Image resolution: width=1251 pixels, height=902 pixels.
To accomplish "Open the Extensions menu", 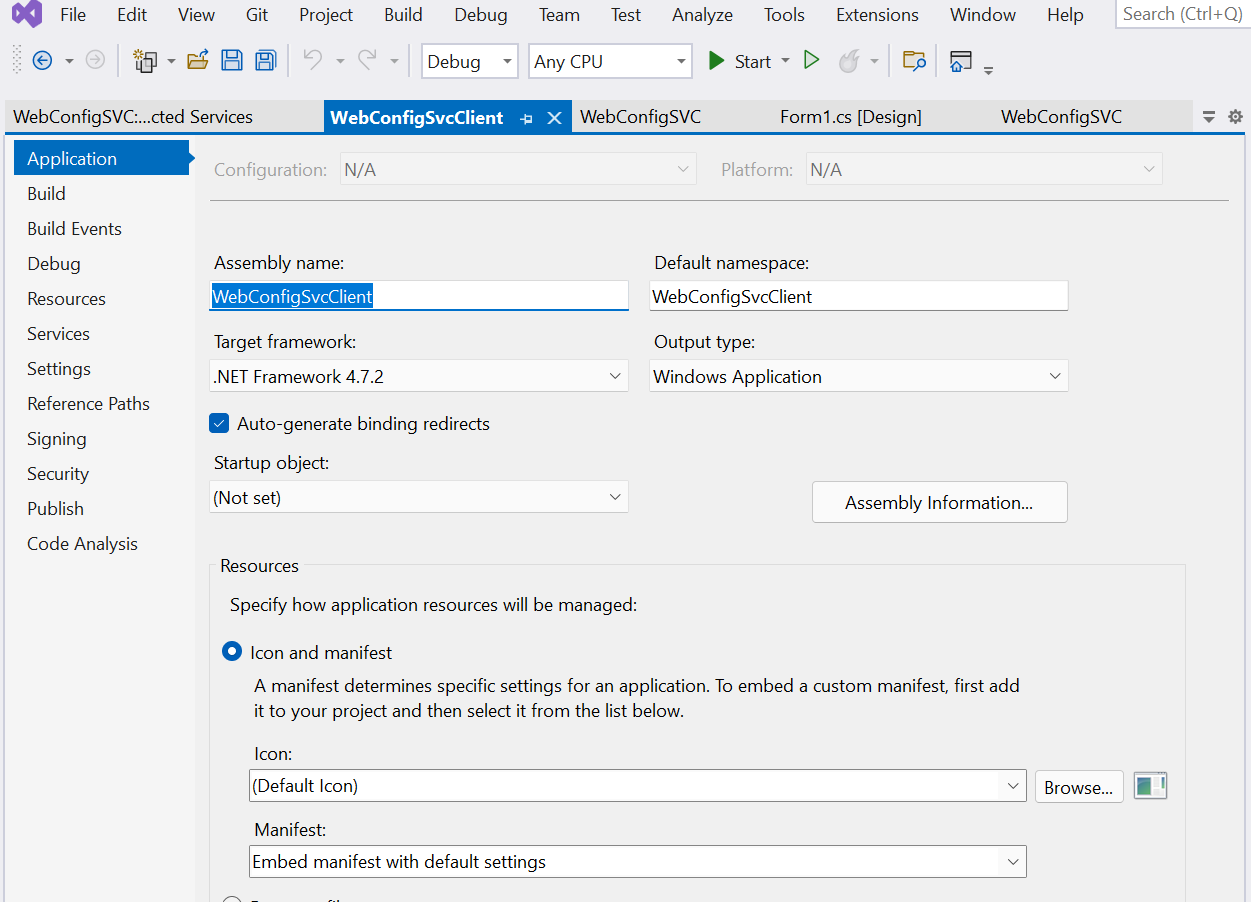I will click(x=877, y=15).
